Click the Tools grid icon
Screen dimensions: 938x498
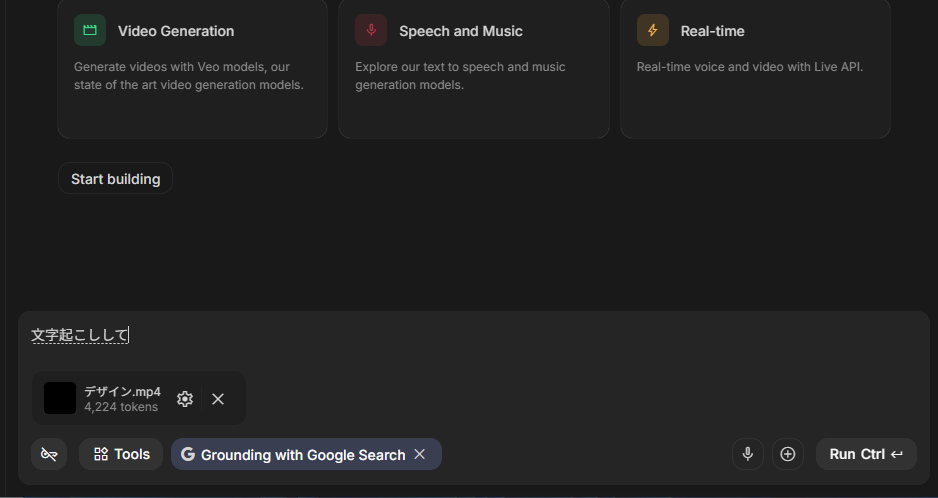[x=101, y=454]
